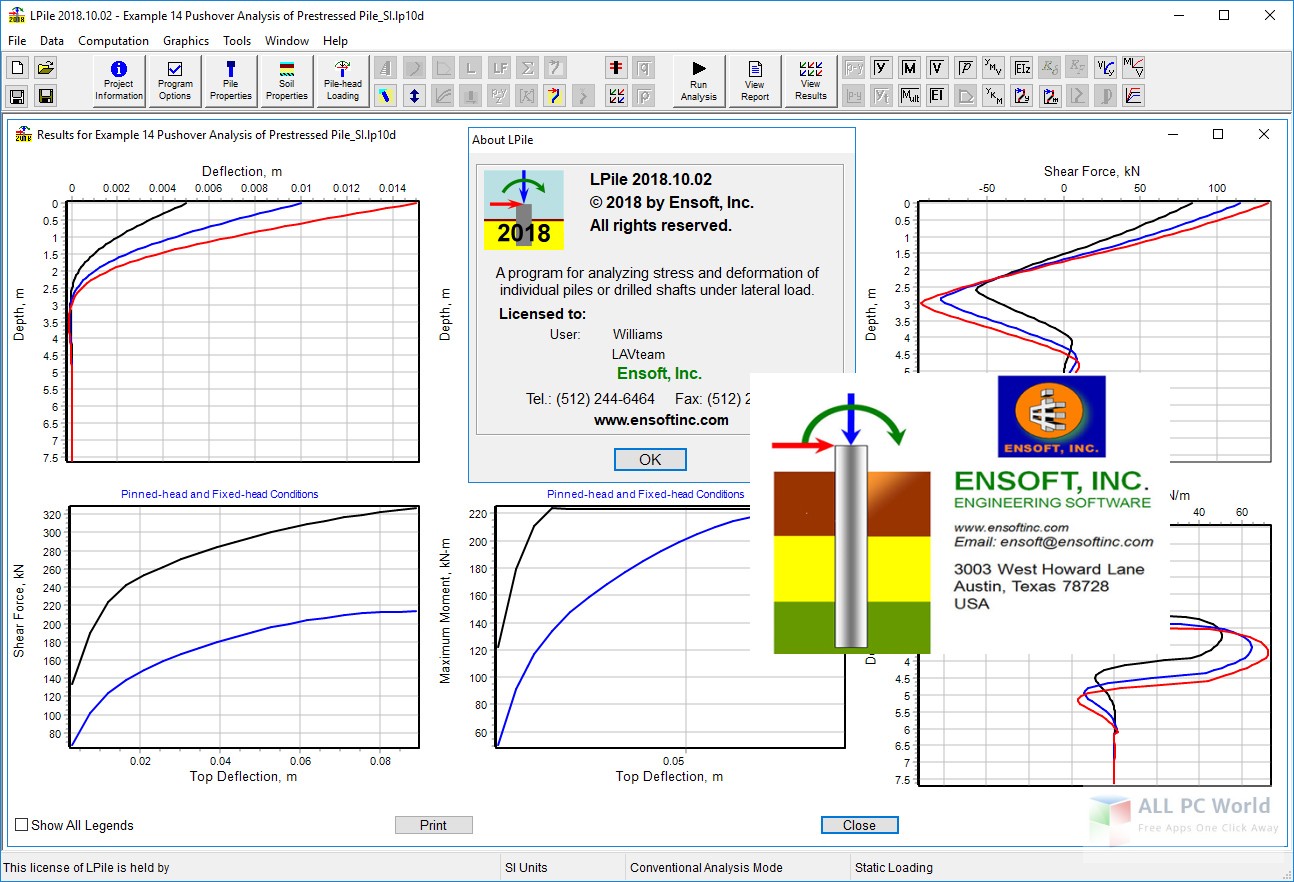
Task: Click the Open file folder icon
Action: point(45,68)
